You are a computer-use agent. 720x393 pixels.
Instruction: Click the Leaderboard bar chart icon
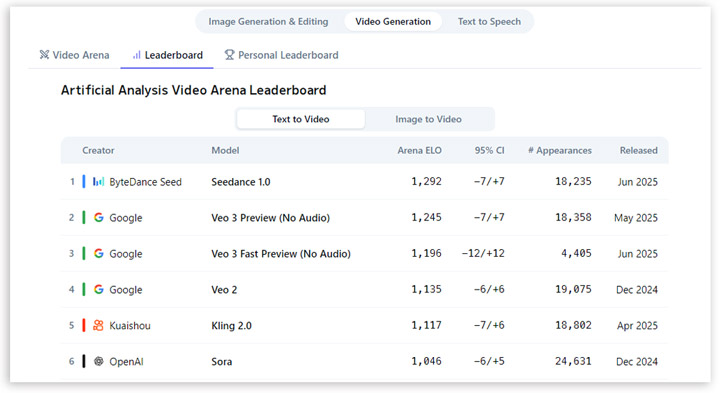pos(136,55)
